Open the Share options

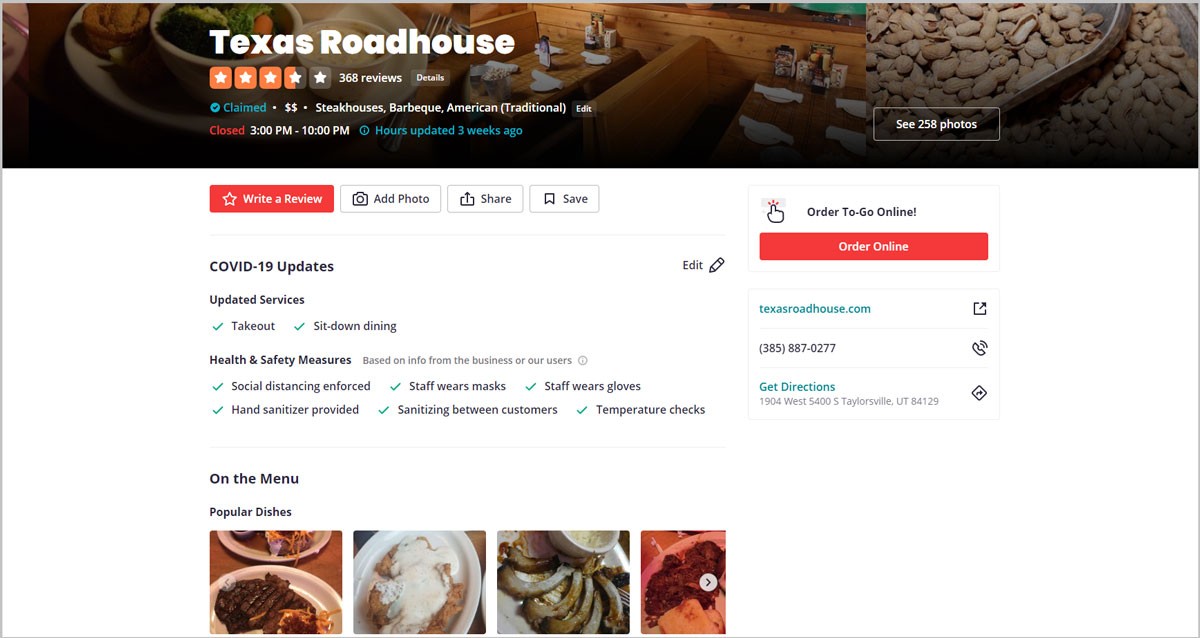click(x=485, y=199)
